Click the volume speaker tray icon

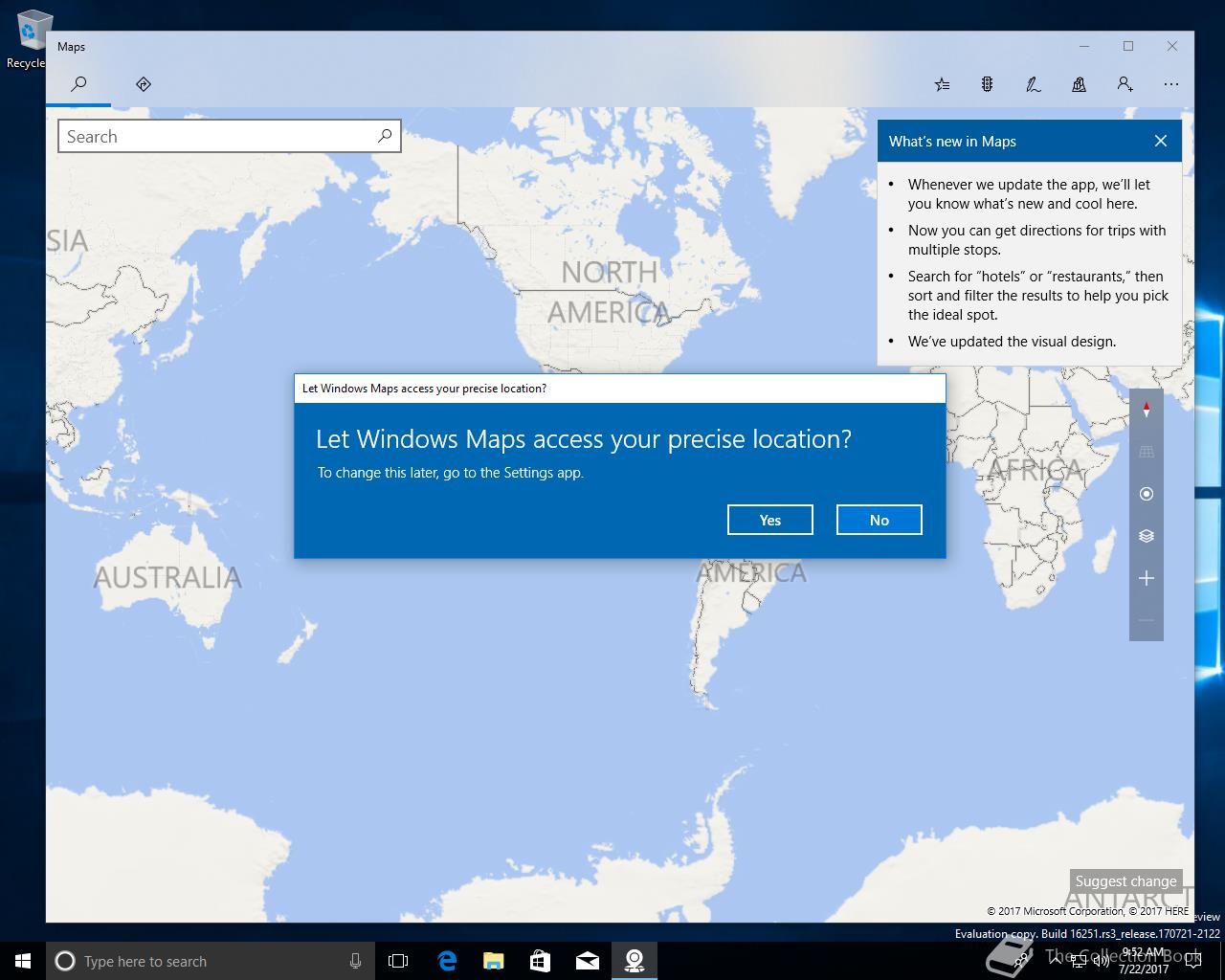click(x=1101, y=961)
